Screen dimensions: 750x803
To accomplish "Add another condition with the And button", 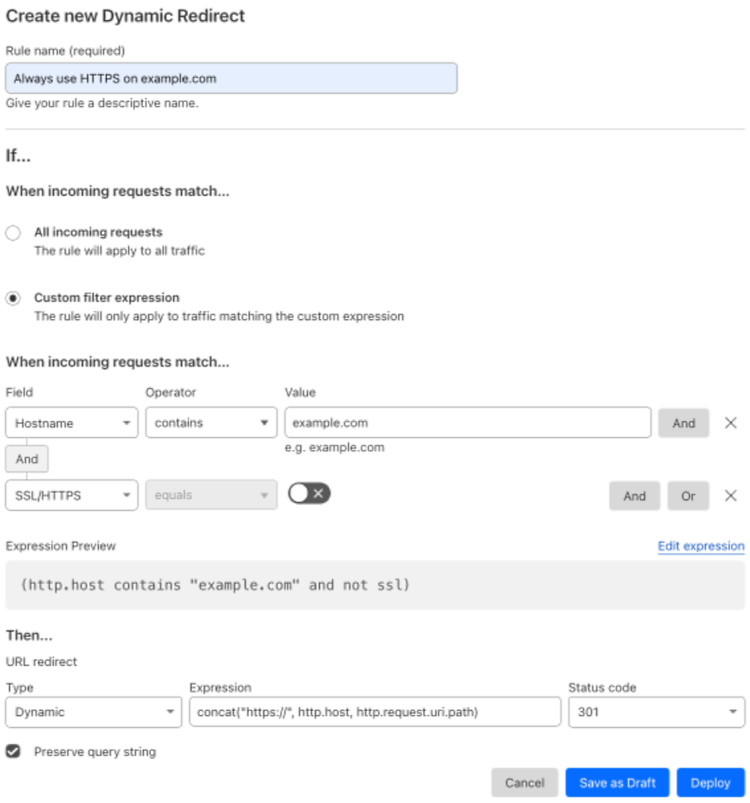I will point(684,423).
